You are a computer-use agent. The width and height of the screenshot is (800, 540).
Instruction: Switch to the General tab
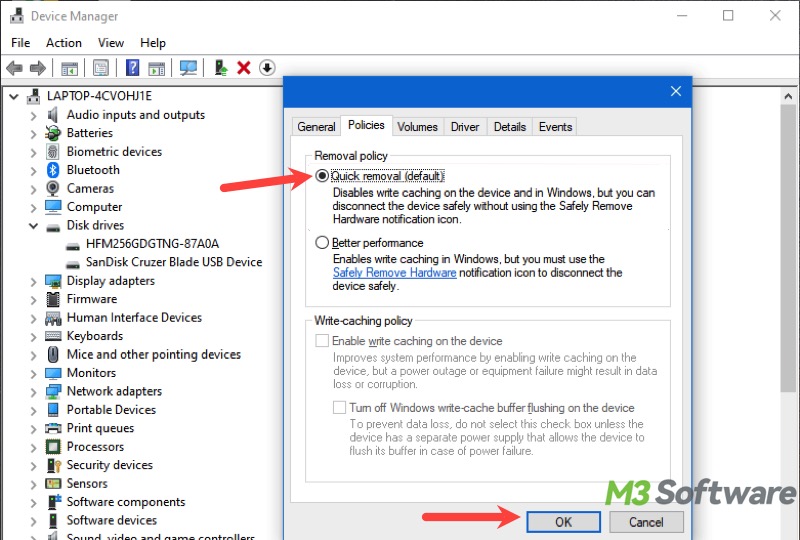pyautogui.click(x=316, y=127)
